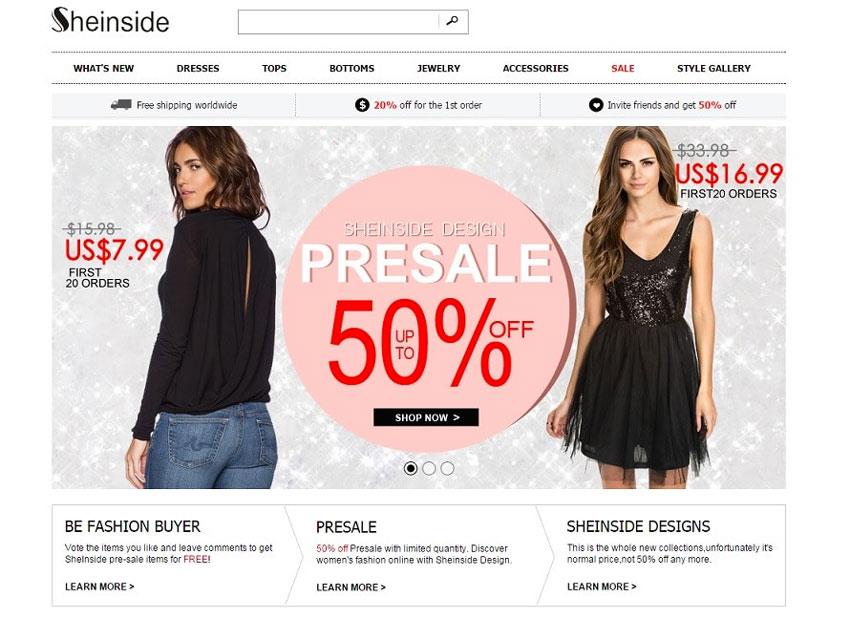Open the Tops category
Viewport: 850px width, 619px height.
click(274, 68)
